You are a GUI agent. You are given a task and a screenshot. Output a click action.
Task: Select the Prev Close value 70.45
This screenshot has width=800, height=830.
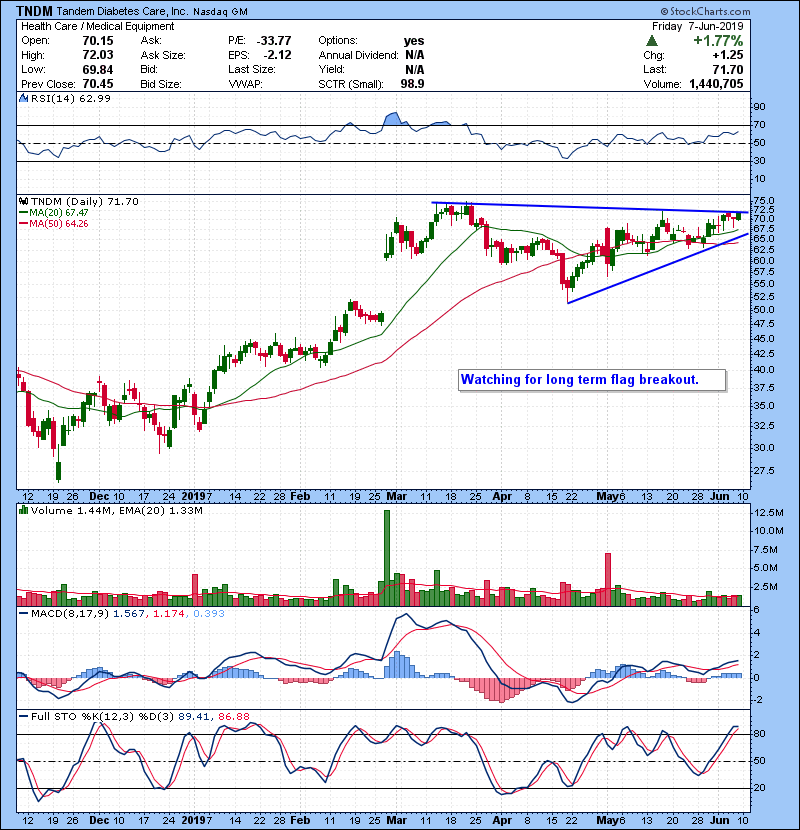(98, 84)
